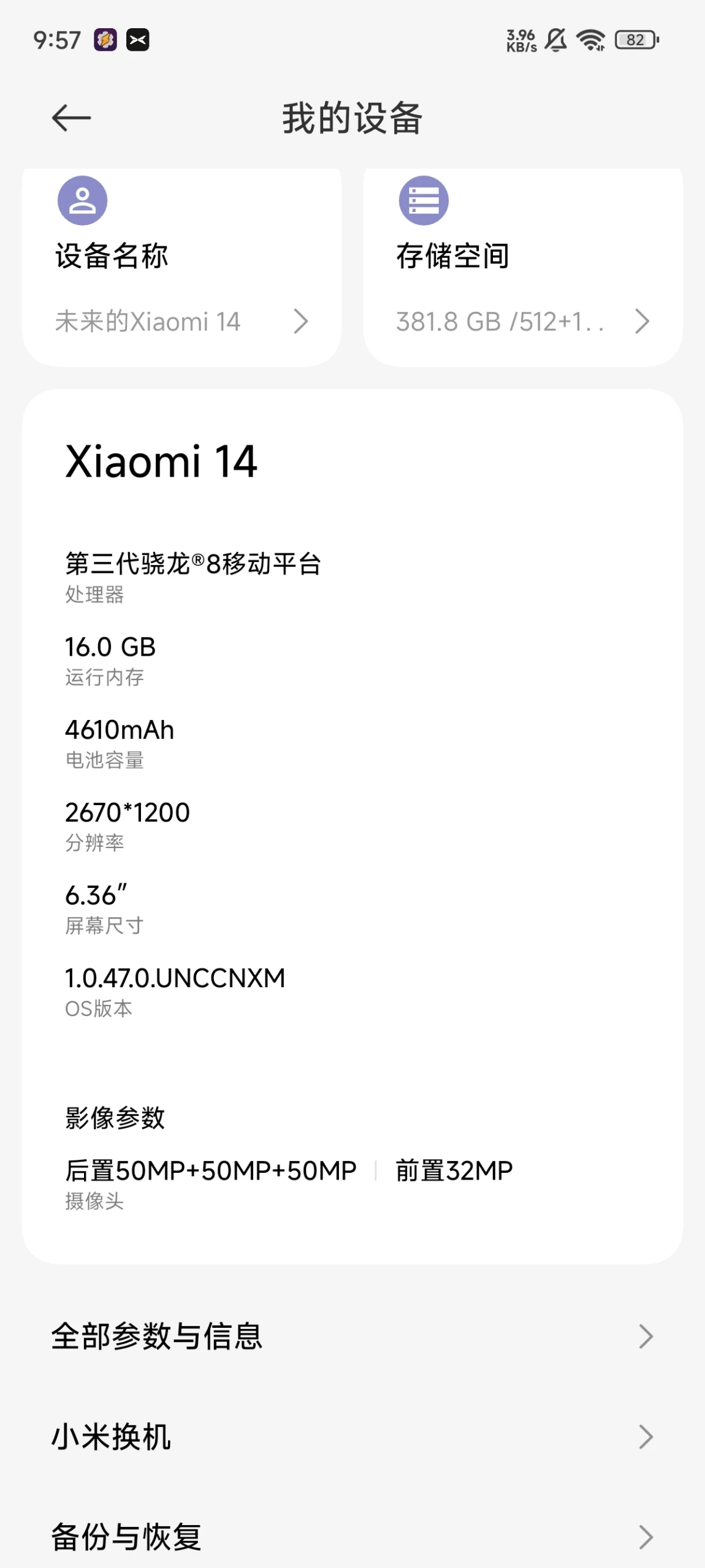
Task: Open 备份与恢复 menu entry
Action: click(x=126, y=1537)
